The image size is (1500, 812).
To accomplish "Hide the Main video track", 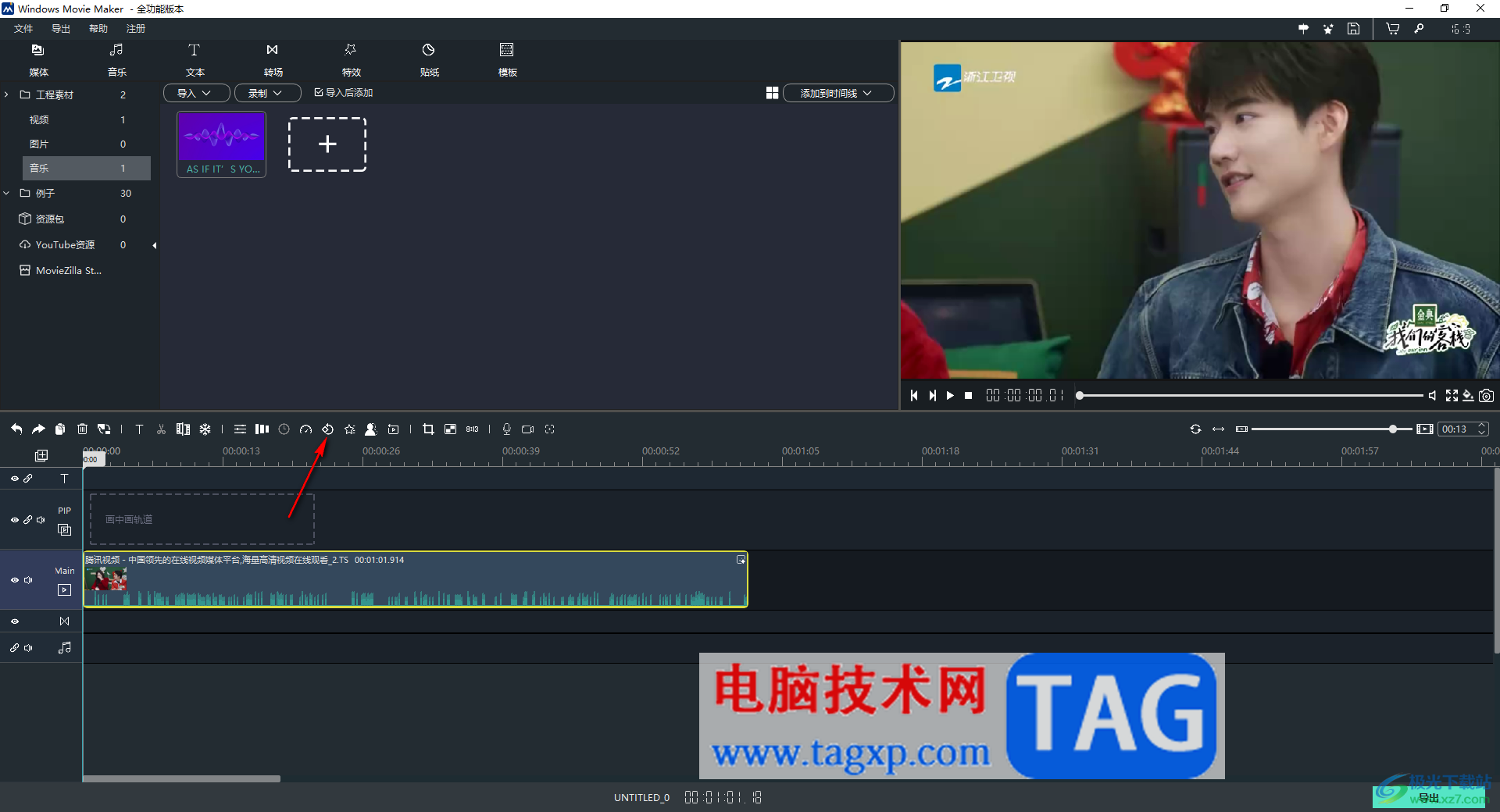I will 14,580.
